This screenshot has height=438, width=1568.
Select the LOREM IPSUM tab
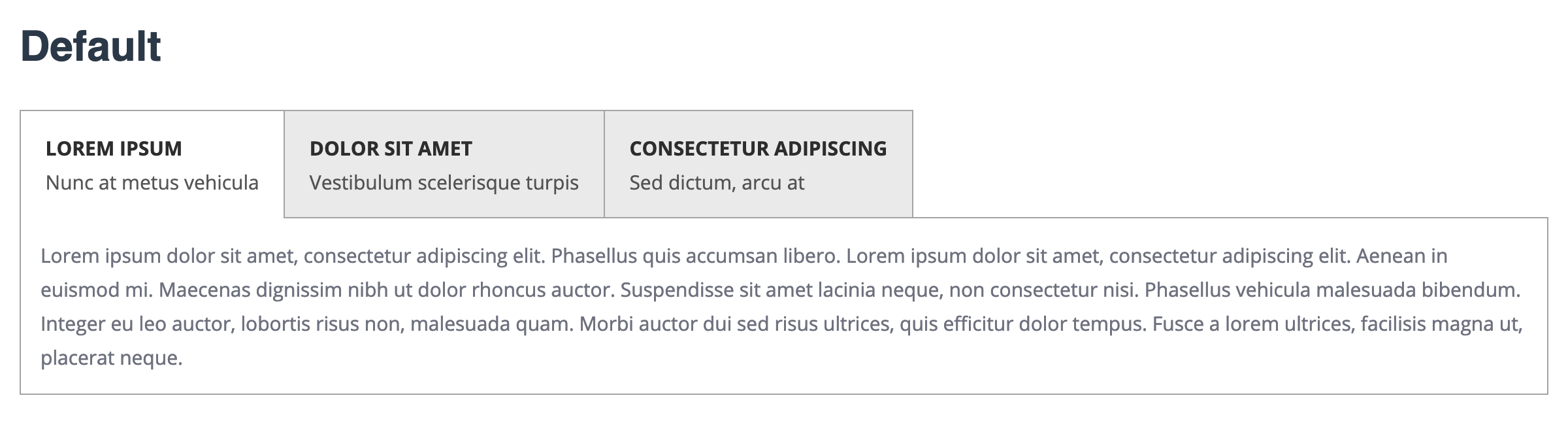coord(114,149)
